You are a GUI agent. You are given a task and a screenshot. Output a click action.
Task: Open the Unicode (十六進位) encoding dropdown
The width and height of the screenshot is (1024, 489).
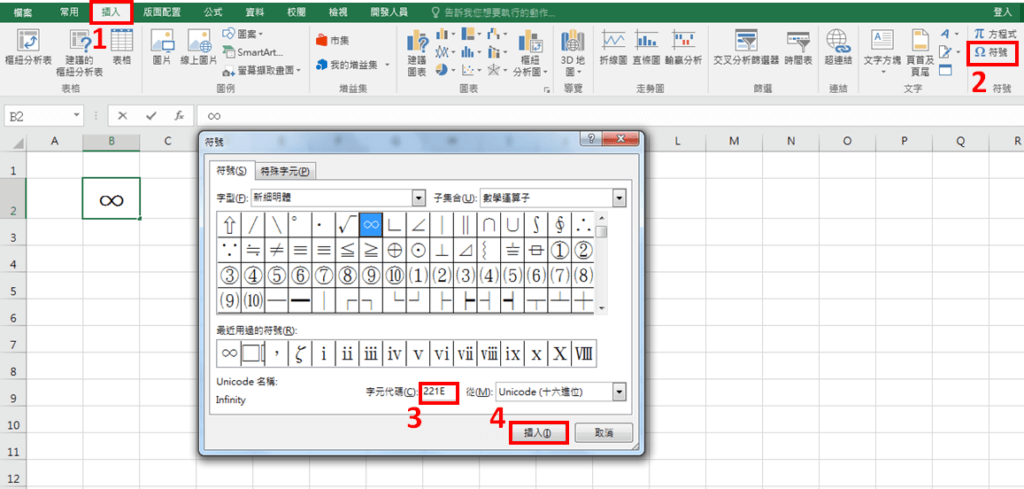pos(619,392)
